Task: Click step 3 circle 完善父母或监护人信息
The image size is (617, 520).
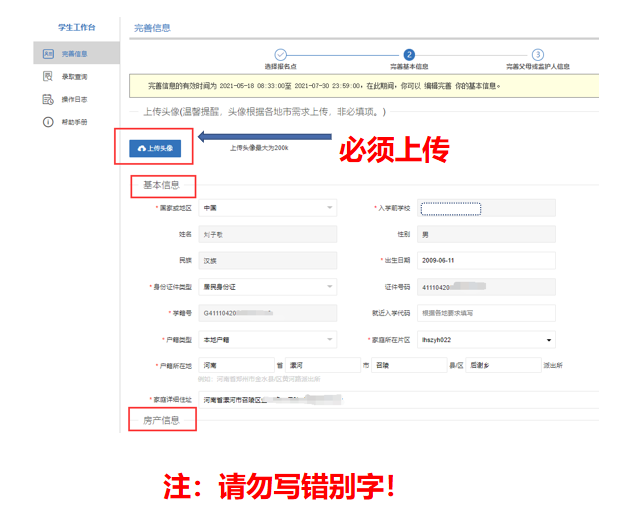Action: click(x=538, y=54)
